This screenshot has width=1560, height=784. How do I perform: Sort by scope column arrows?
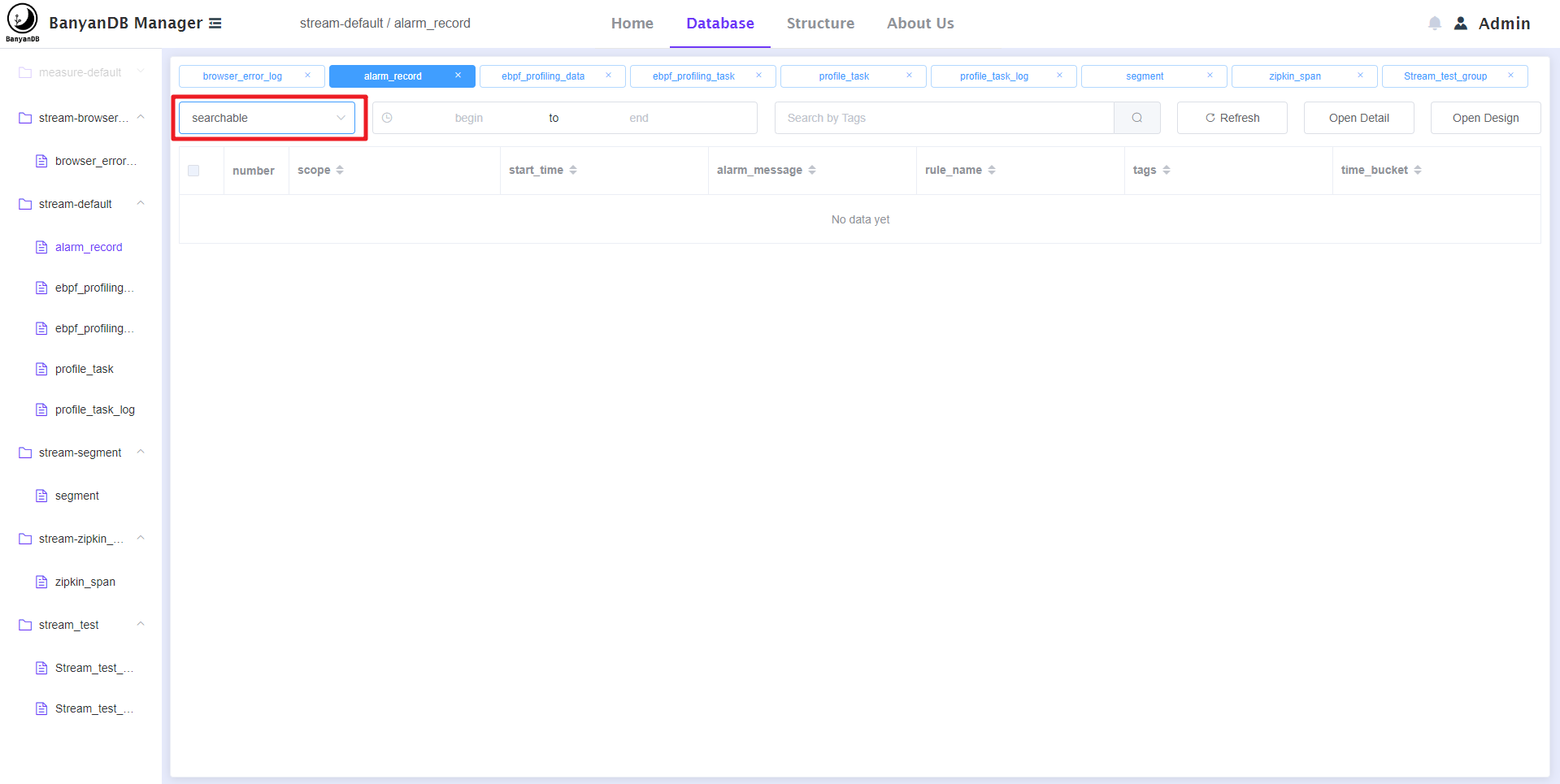(x=340, y=170)
